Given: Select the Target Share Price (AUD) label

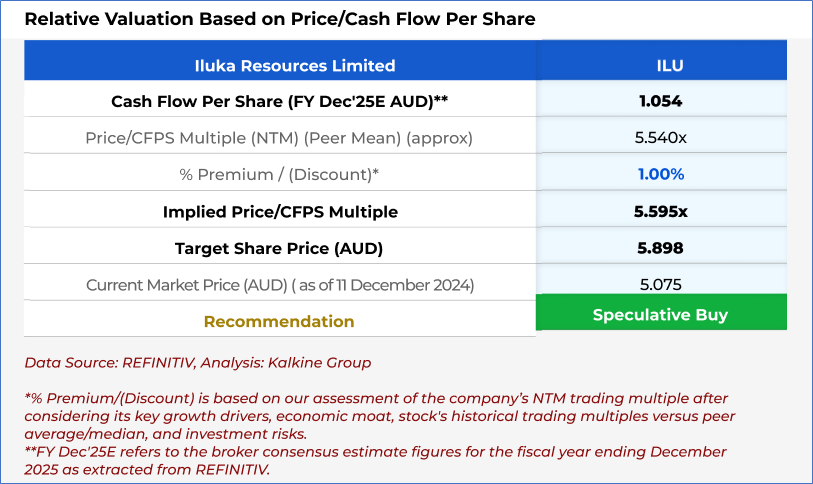Looking at the screenshot, I should (x=280, y=248).
